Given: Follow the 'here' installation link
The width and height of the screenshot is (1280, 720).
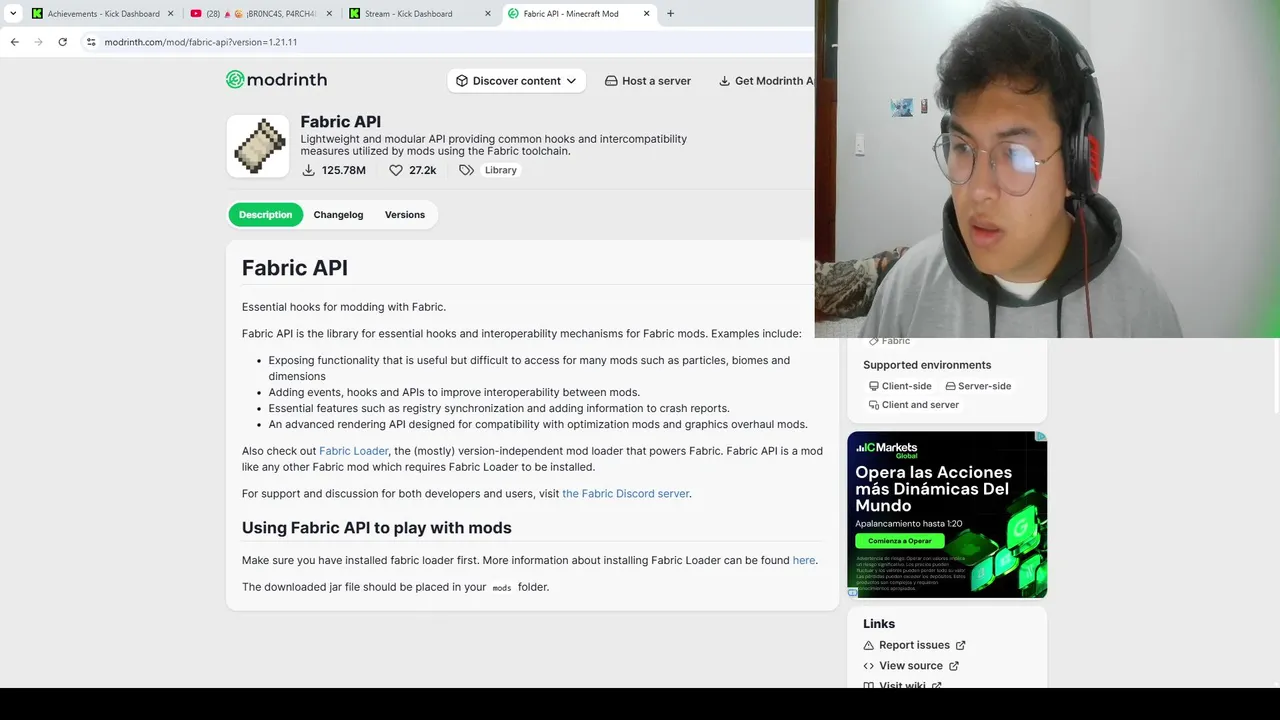Looking at the screenshot, I should coord(804,560).
